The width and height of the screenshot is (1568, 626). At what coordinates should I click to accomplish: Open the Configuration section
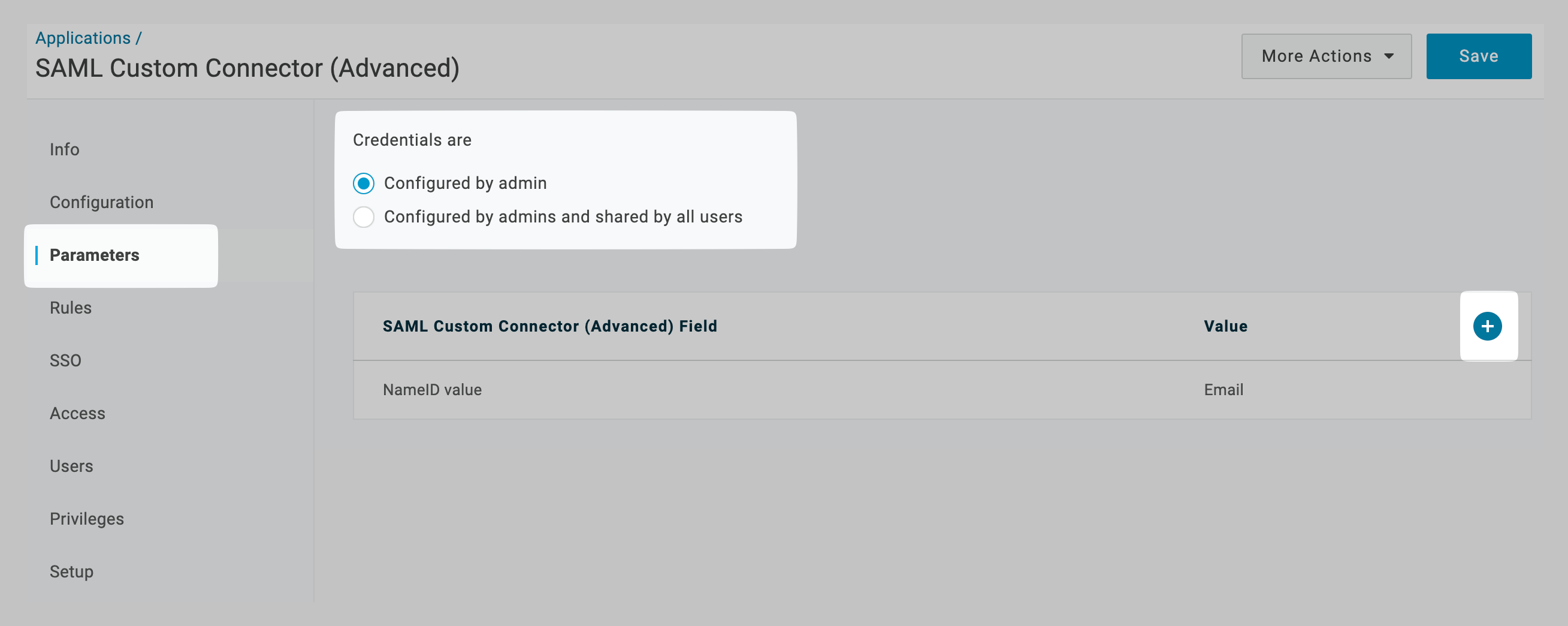(101, 201)
